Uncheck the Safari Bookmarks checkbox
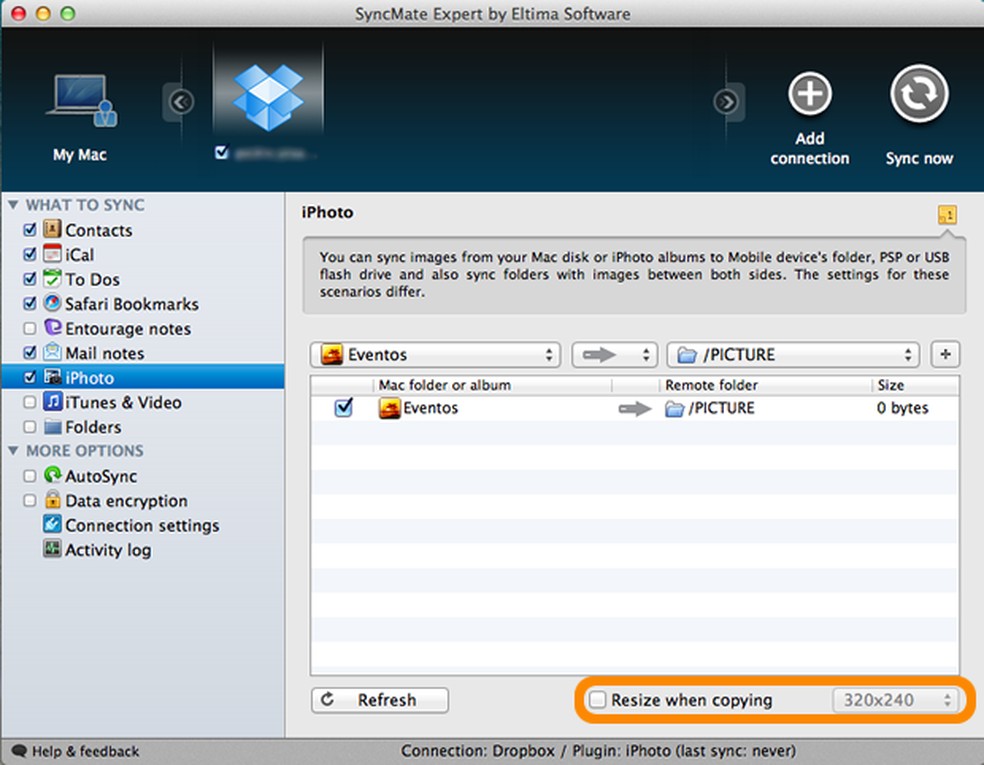 pos(29,303)
